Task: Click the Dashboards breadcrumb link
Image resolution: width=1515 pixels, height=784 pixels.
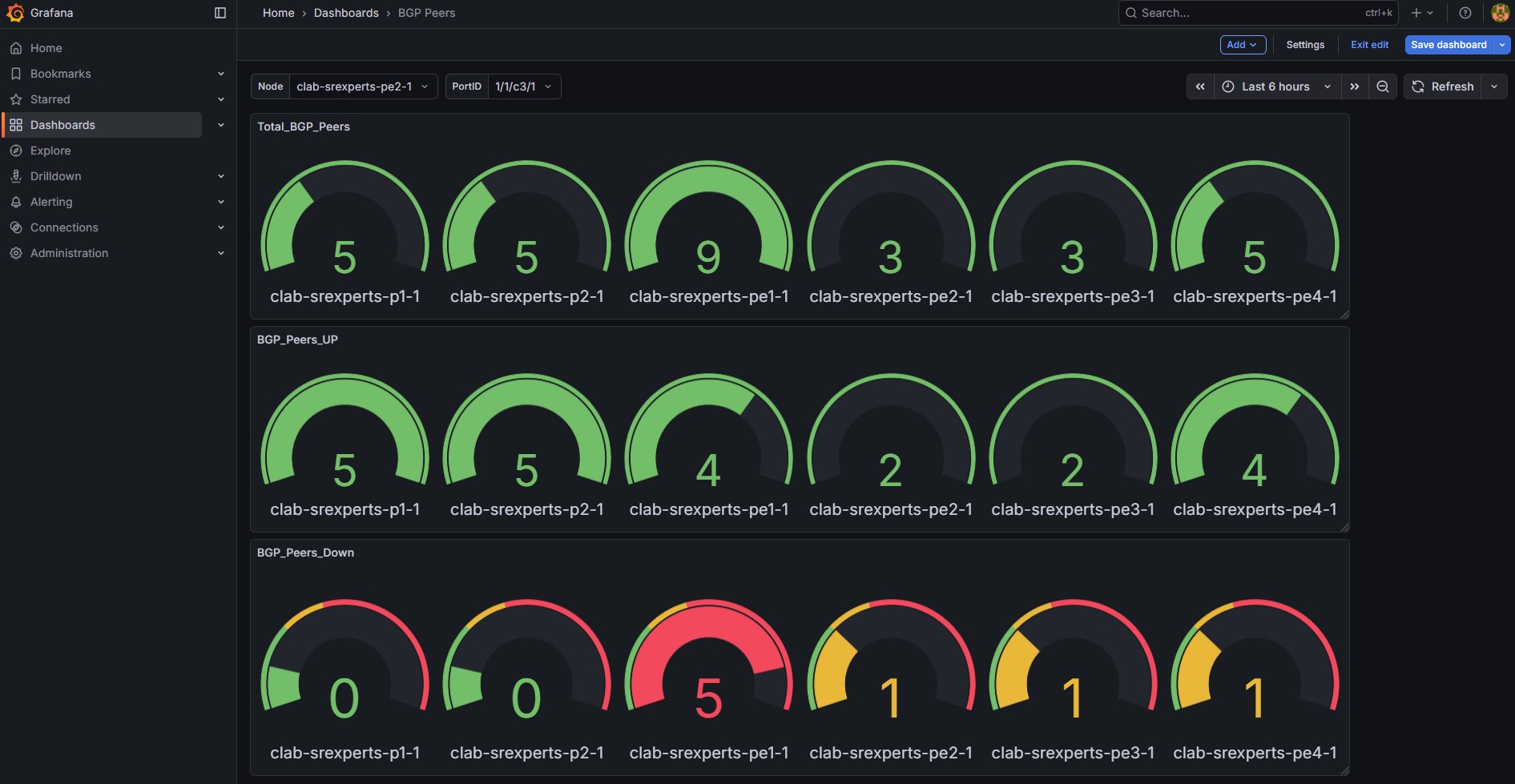Action: tap(346, 13)
